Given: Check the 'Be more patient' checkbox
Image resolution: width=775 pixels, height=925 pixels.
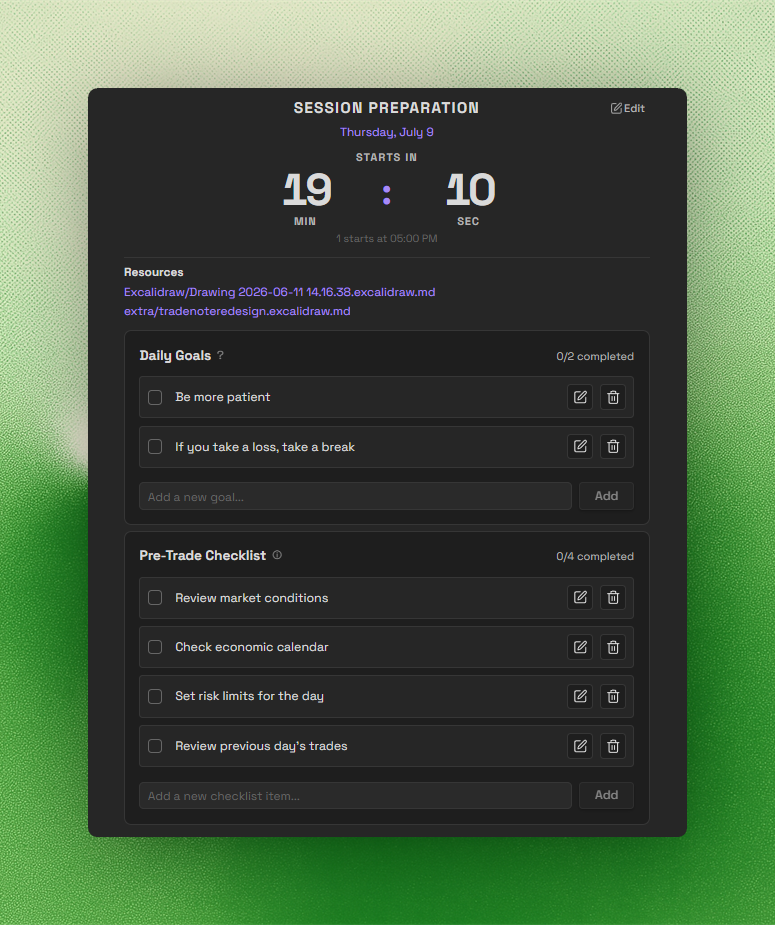Looking at the screenshot, I should (155, 398).
